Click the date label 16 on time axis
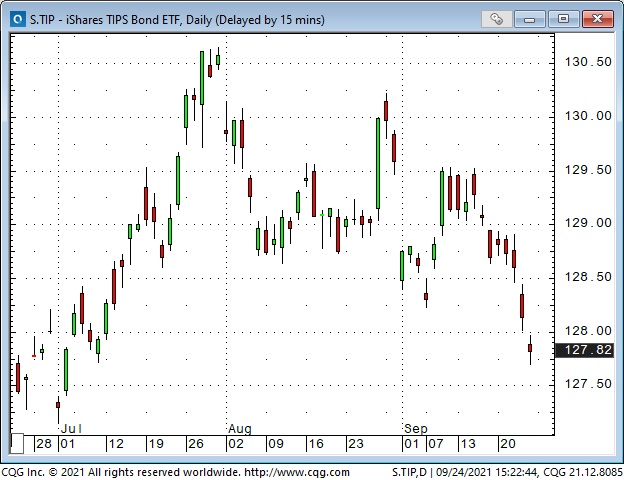The height and width of the screenshot is (480, 624). pos(316,444)
